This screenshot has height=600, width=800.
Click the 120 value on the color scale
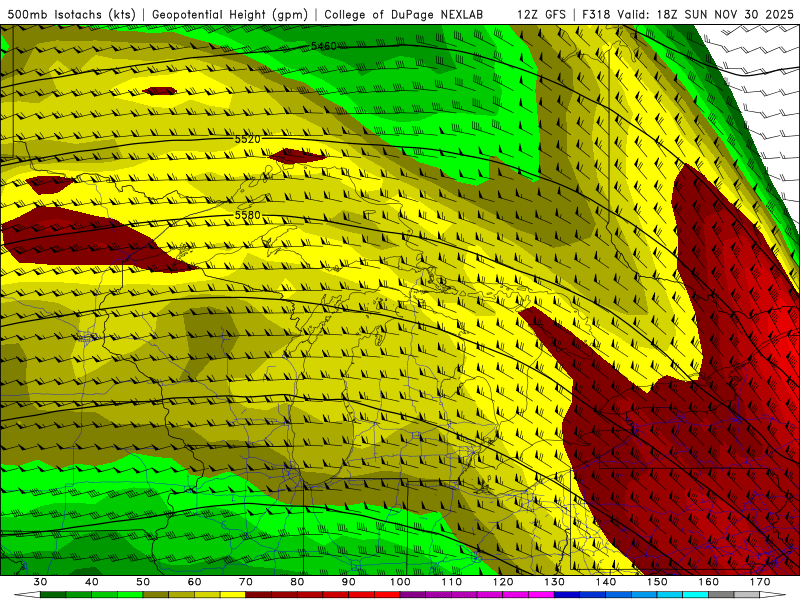click(503, 582)
